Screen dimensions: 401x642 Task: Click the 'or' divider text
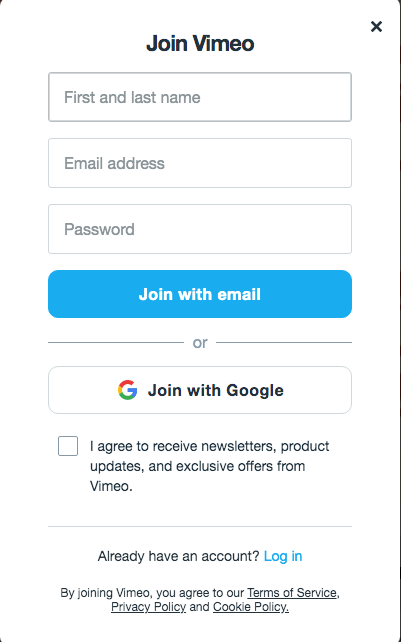tap(200, 343)
